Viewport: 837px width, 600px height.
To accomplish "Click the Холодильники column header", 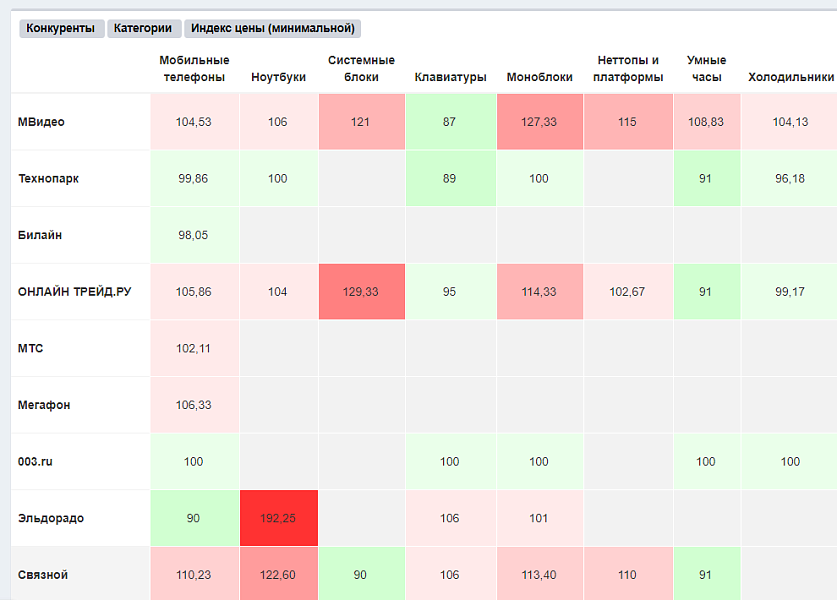I will 790,77.
